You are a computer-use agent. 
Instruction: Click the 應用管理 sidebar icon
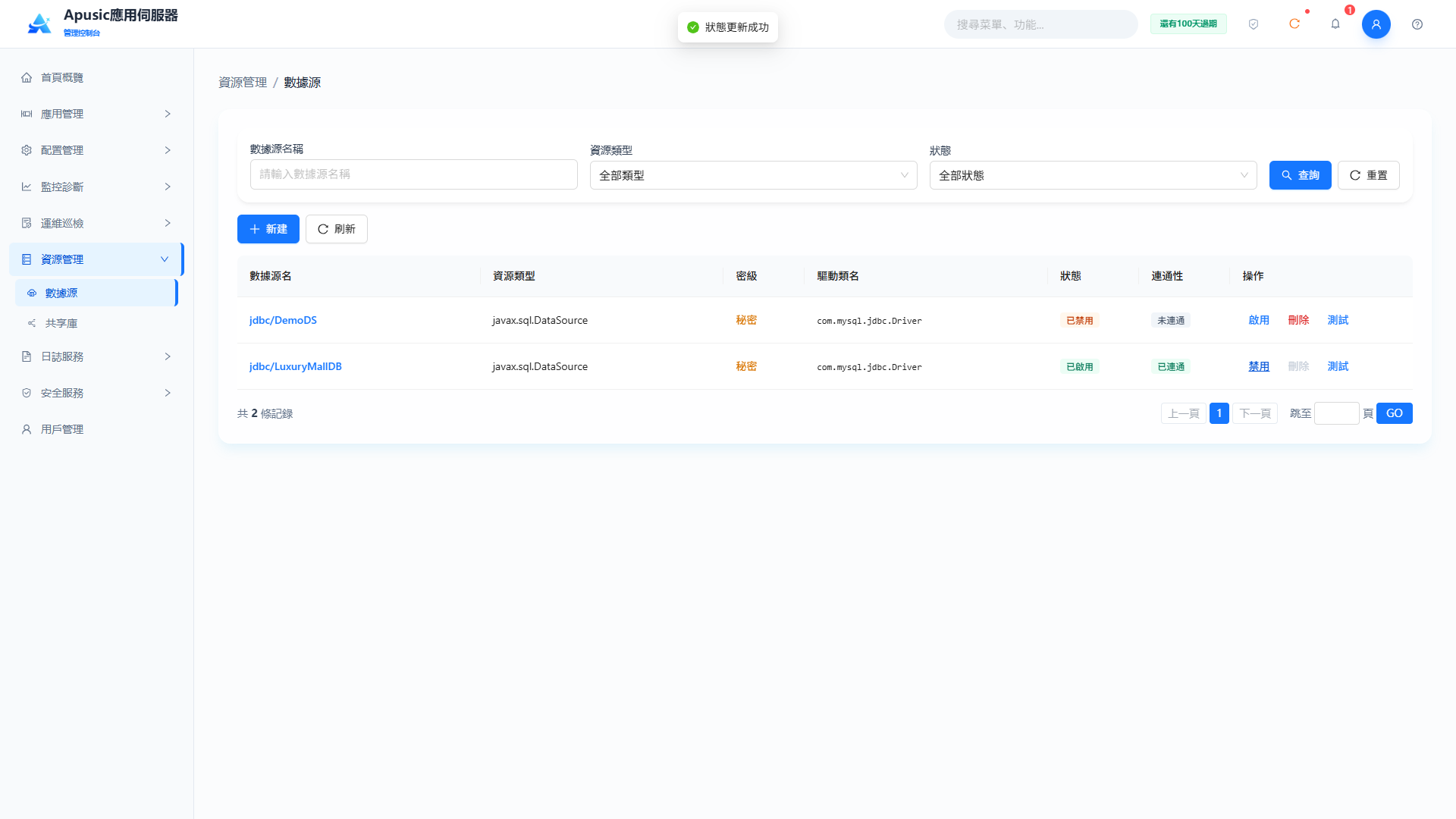(27, 114)
